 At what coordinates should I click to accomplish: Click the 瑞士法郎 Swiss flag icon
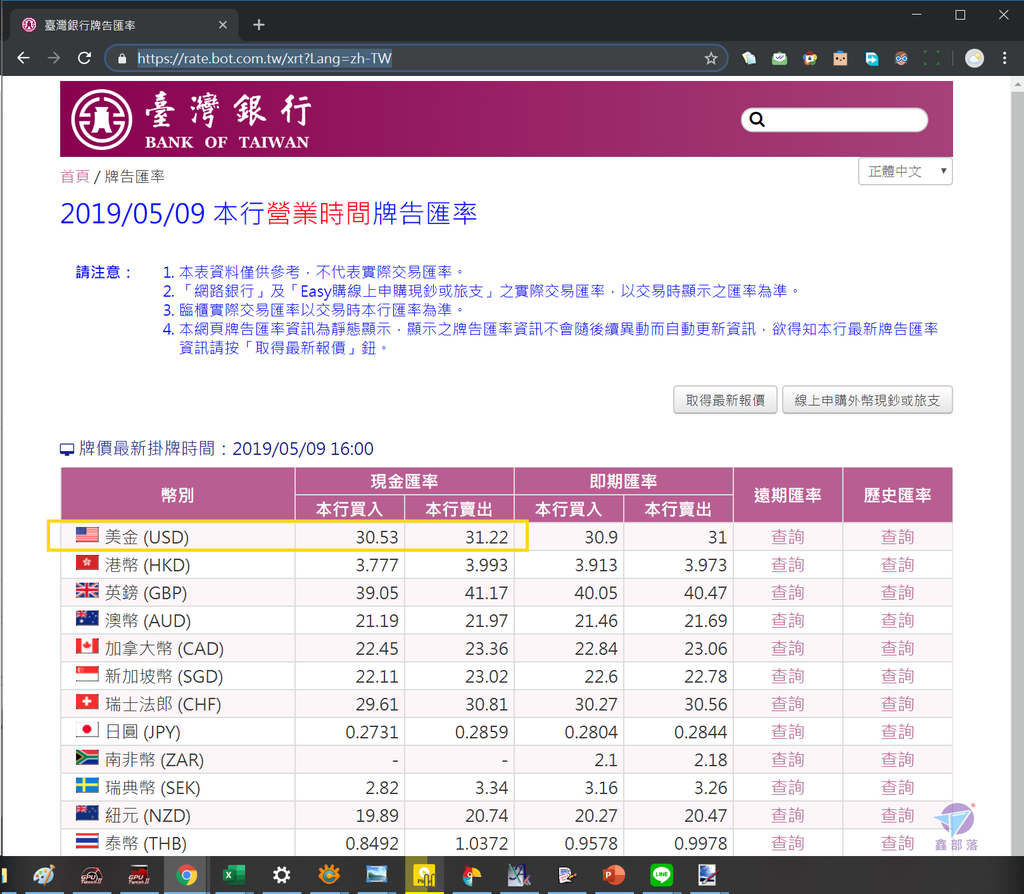coord(87,702)
